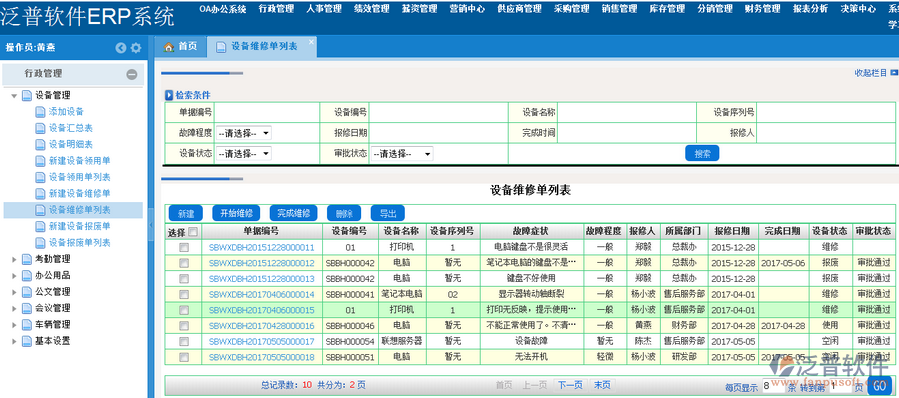
Task: Click the 收起栏目 icon at top right
Action: coord(894,73)
